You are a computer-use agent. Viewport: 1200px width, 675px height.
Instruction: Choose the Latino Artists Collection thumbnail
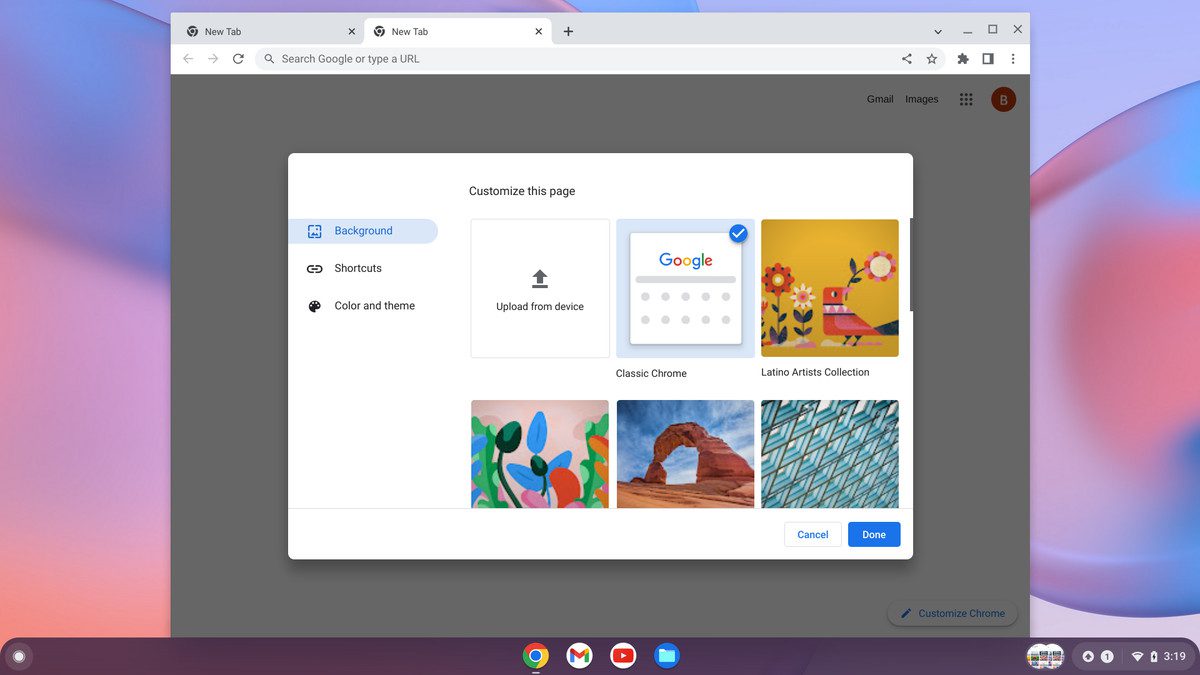pos(829,288)
